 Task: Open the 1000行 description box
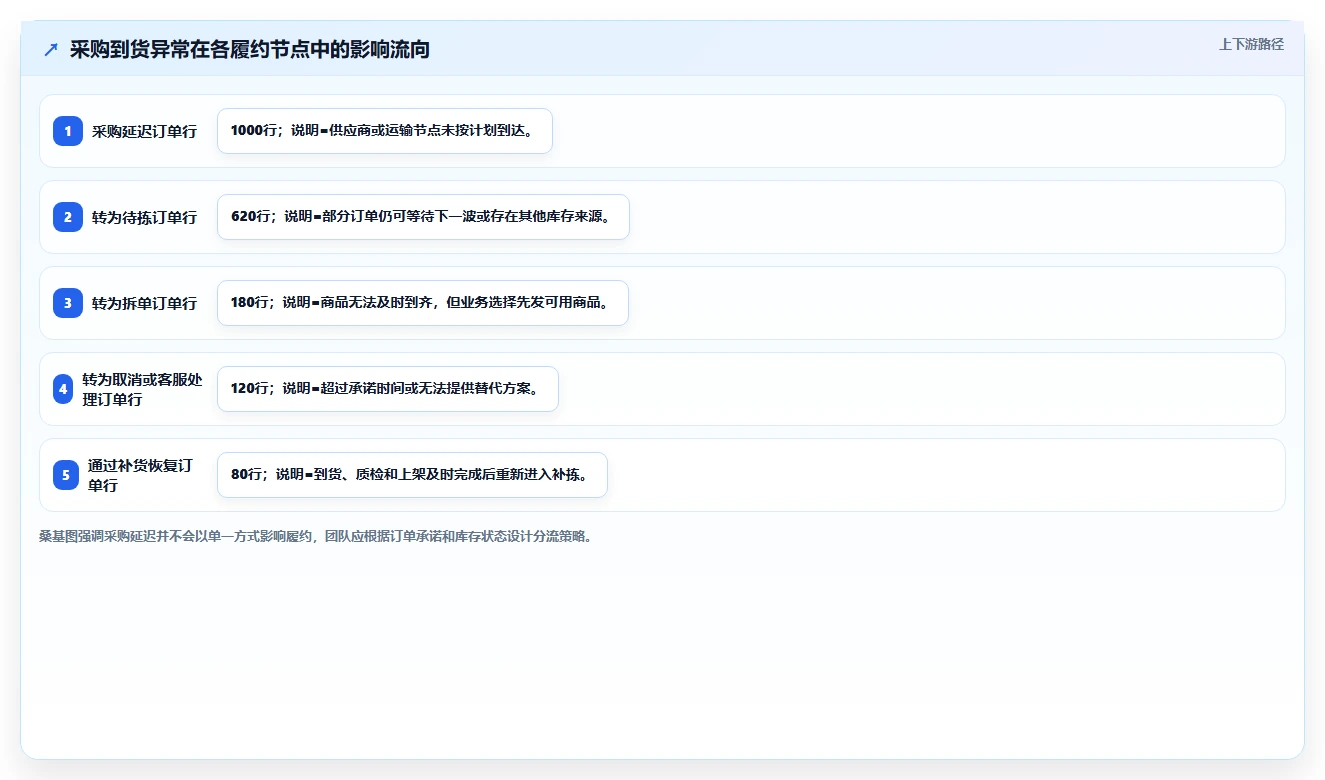tap(385, 131)
